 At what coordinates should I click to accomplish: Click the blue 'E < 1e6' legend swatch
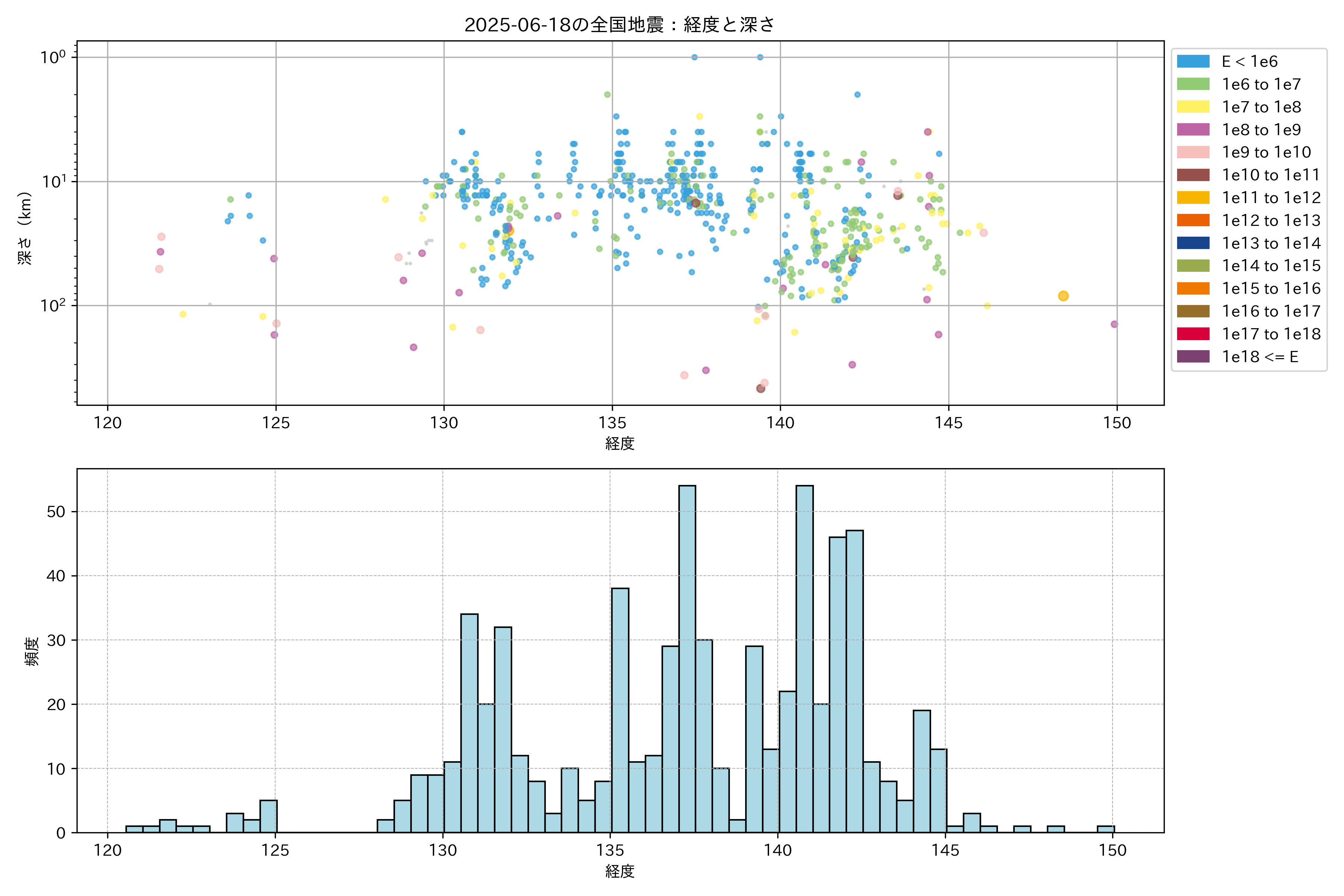pyautogui.click(x=1192, y=61)
